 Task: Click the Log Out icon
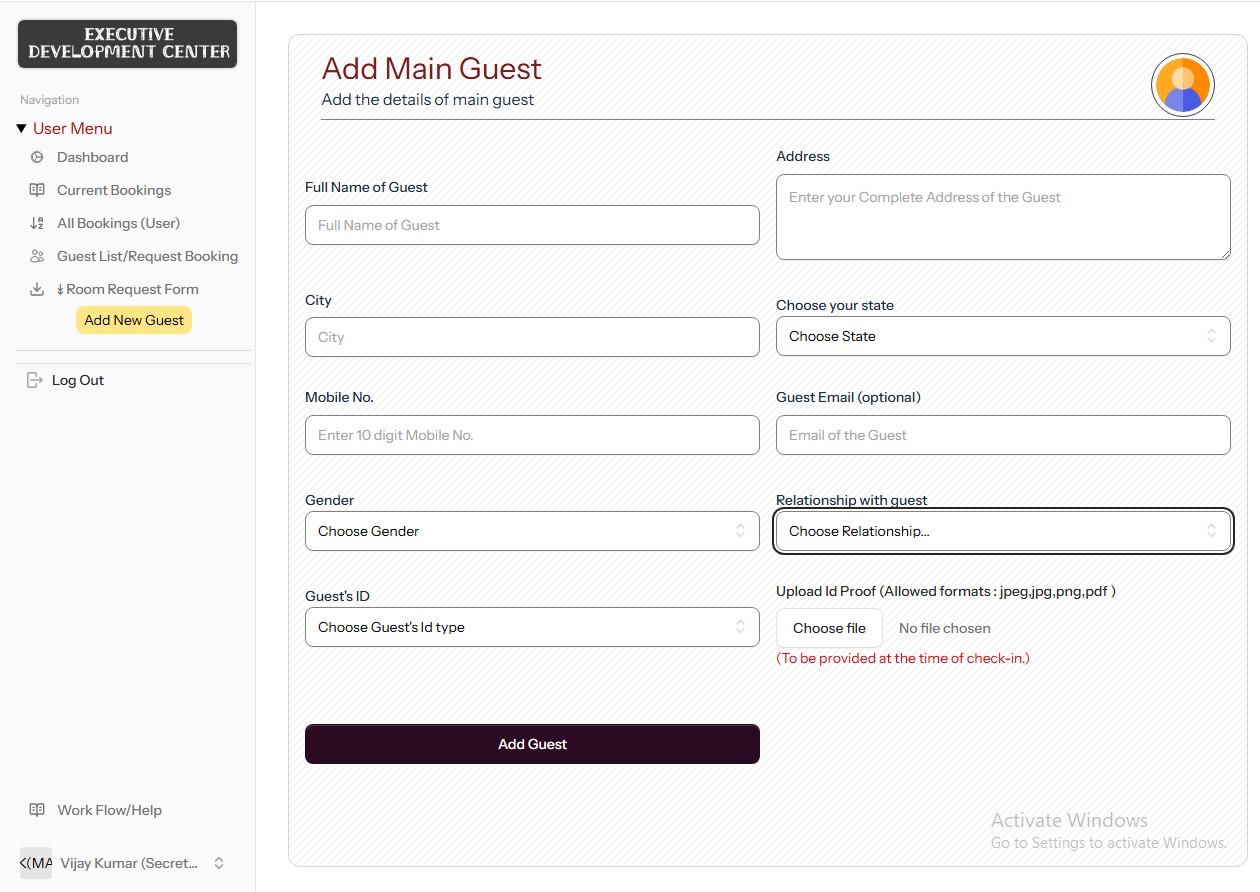[35, 380]
